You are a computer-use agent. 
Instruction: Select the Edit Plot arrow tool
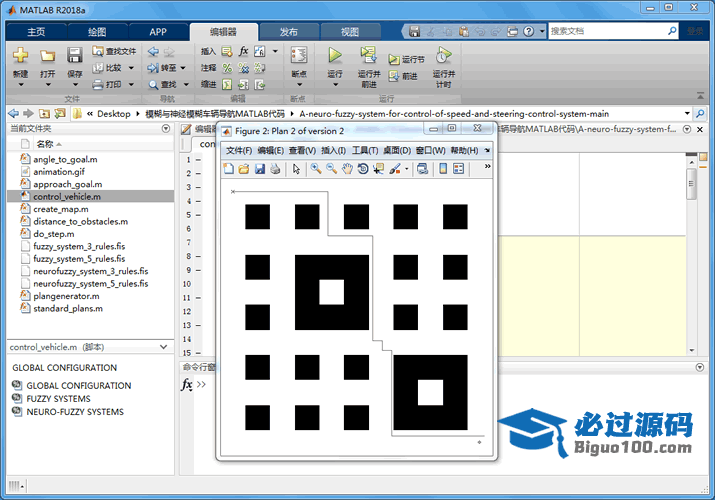click(296, 169)
